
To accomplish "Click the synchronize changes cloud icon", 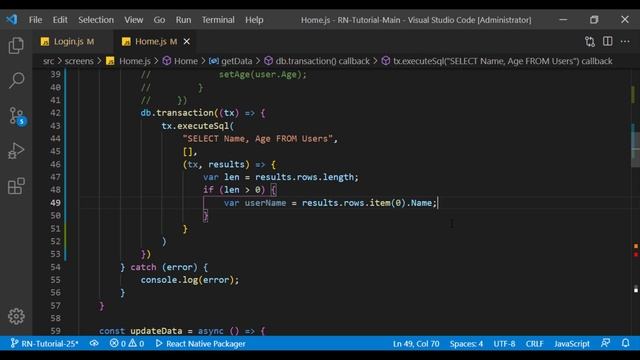I will click(94, 344).
